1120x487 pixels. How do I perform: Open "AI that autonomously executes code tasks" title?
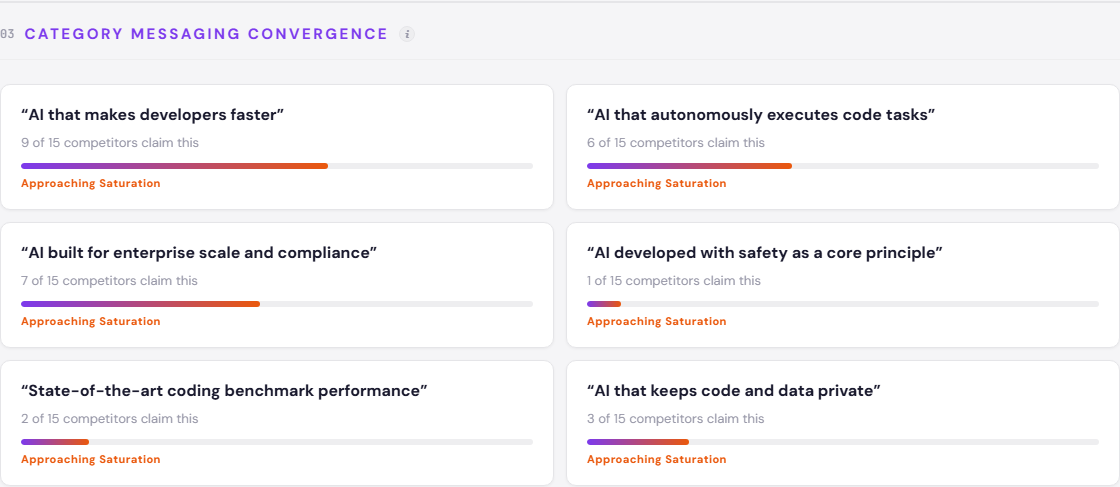coord(761,115)
